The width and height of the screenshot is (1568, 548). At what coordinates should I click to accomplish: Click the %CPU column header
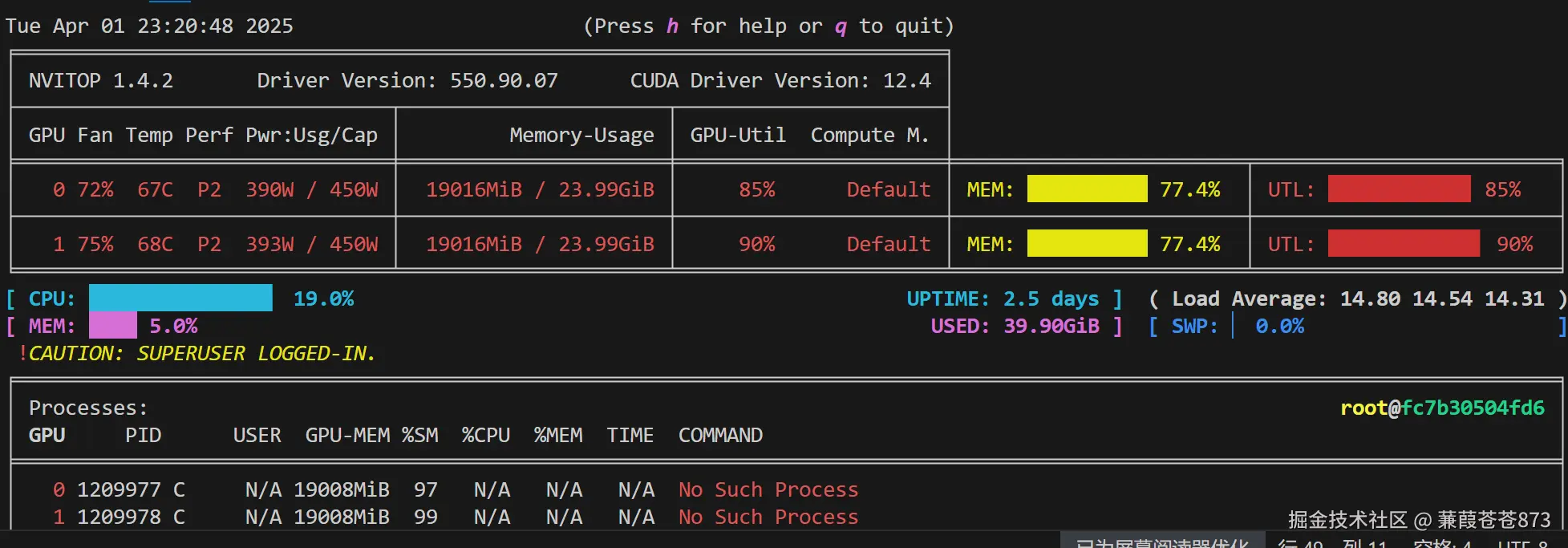[x=485, y=435]
